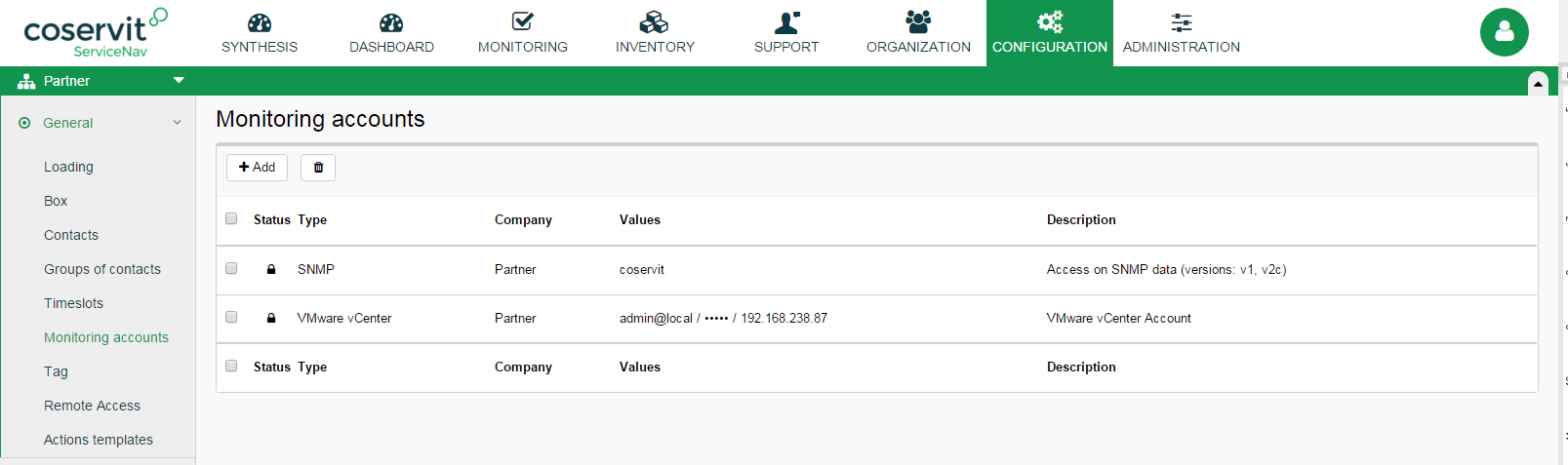Open the Monitoring checkmark icon
1568x465 pixels.
[x=523, y=21]
